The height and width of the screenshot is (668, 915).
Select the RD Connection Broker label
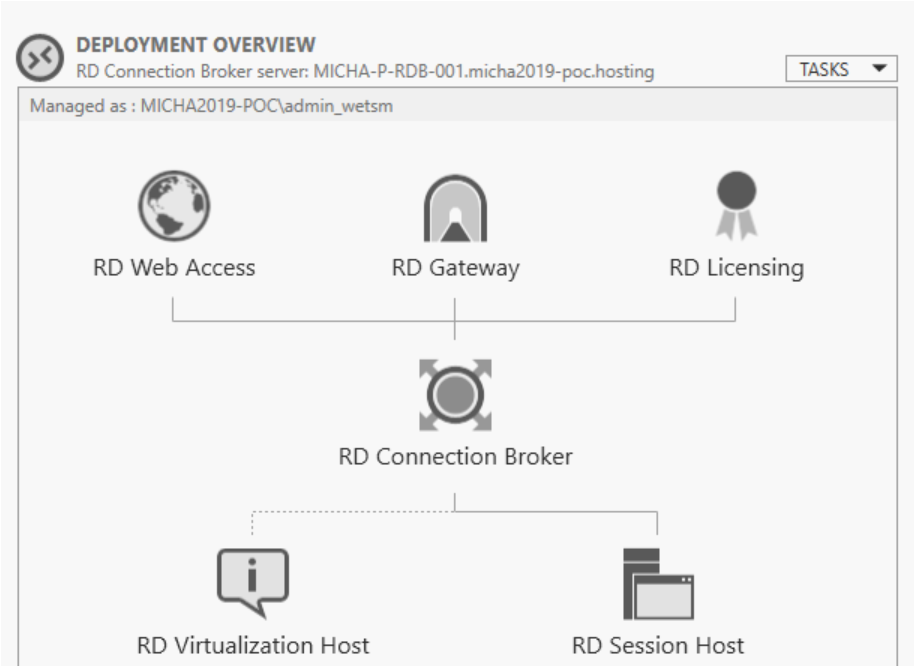point(455,457)
